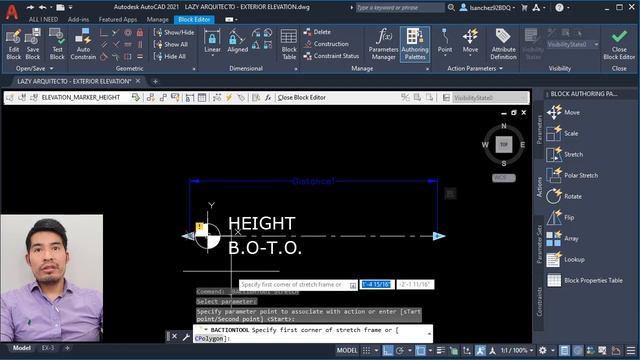Open the Add-ins ribbon tab
This screenshot has height=360, width=640.
tap(78, 19)
